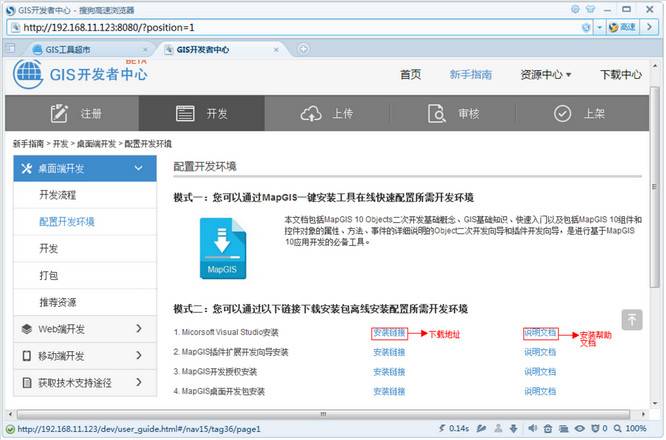The image size is (666, 440).
Task: Click the shield icon in the title bar
Action: coord(575,9)
